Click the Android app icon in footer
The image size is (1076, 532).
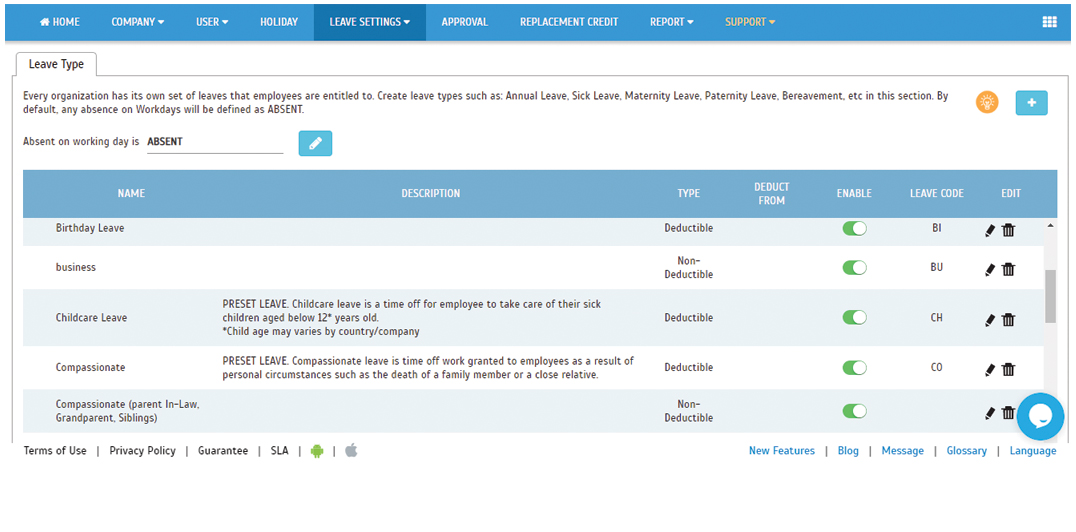tap(317, 451)
